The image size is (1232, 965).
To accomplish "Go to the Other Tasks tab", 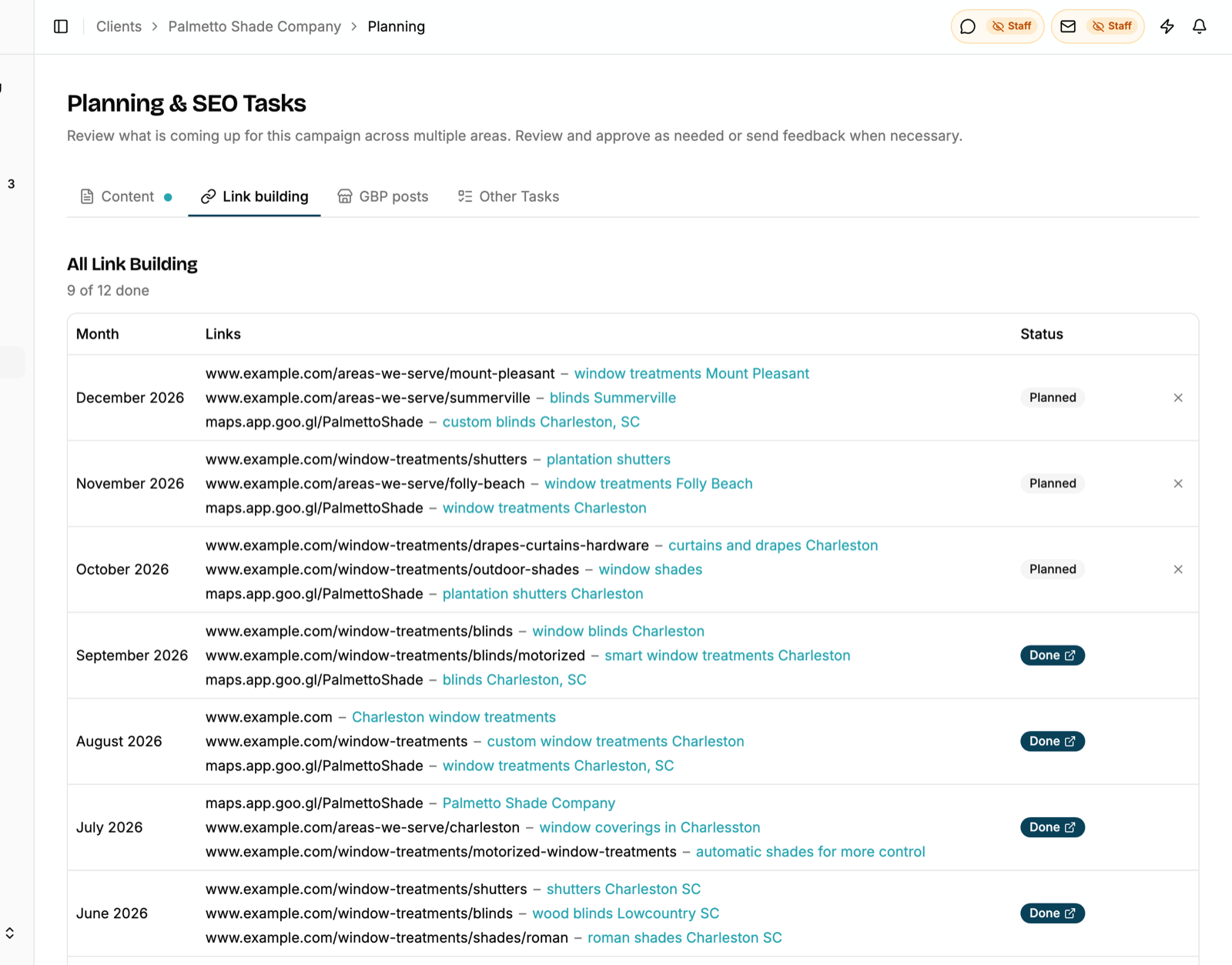I will (x=508, y=196).
